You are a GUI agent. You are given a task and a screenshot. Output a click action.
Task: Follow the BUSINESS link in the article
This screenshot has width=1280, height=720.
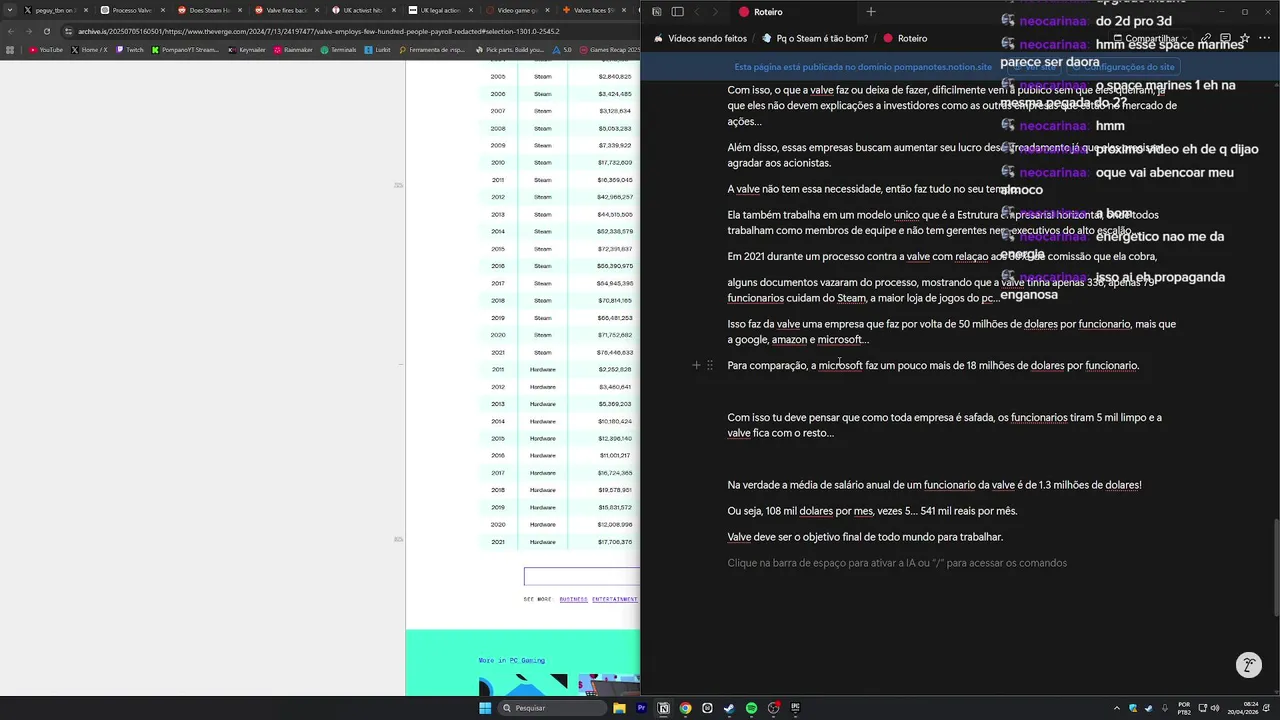[x=573, y=599]
